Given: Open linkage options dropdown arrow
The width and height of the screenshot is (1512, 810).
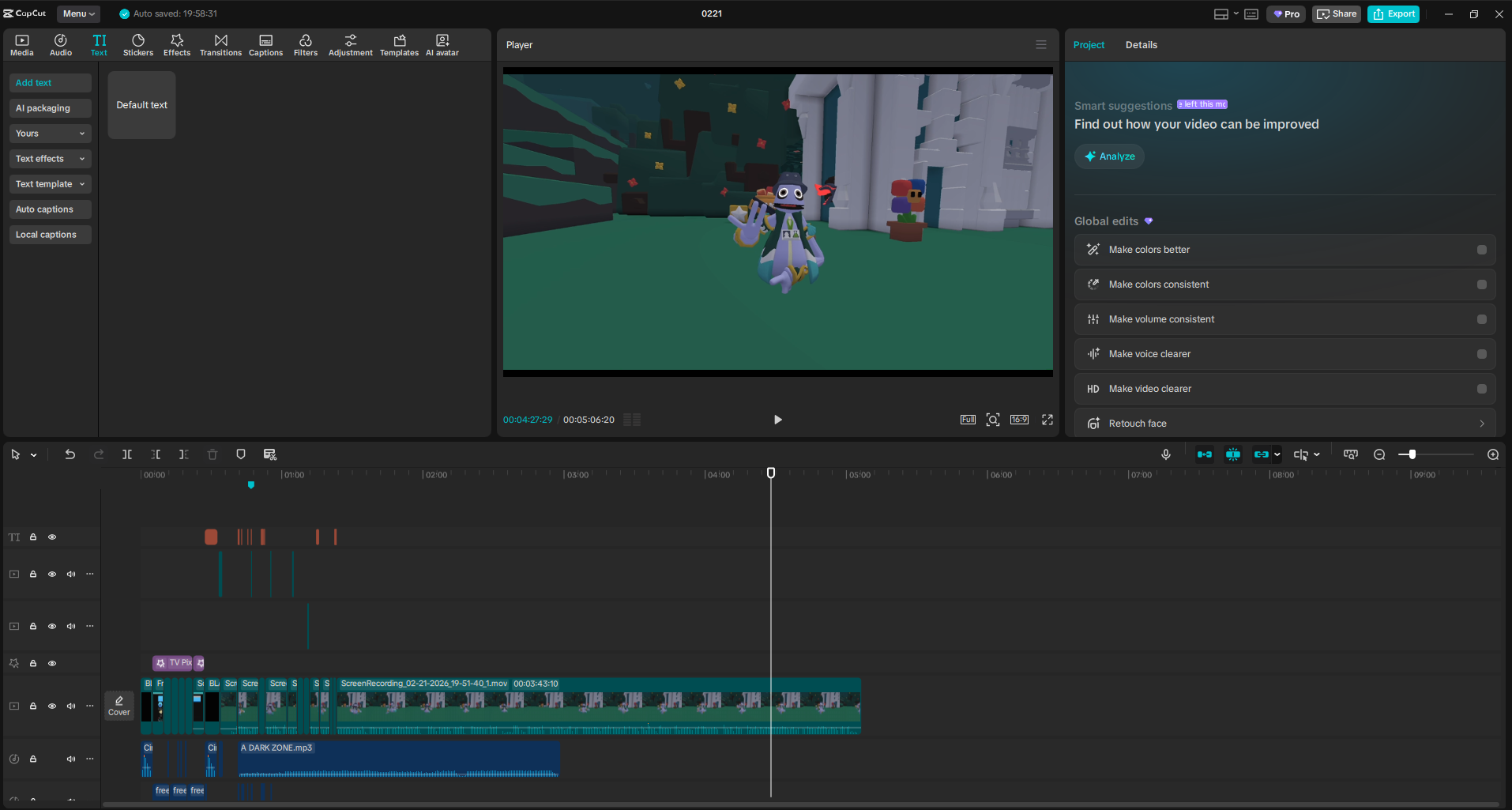Looking at the screenshot, I should coord(1277,454).
